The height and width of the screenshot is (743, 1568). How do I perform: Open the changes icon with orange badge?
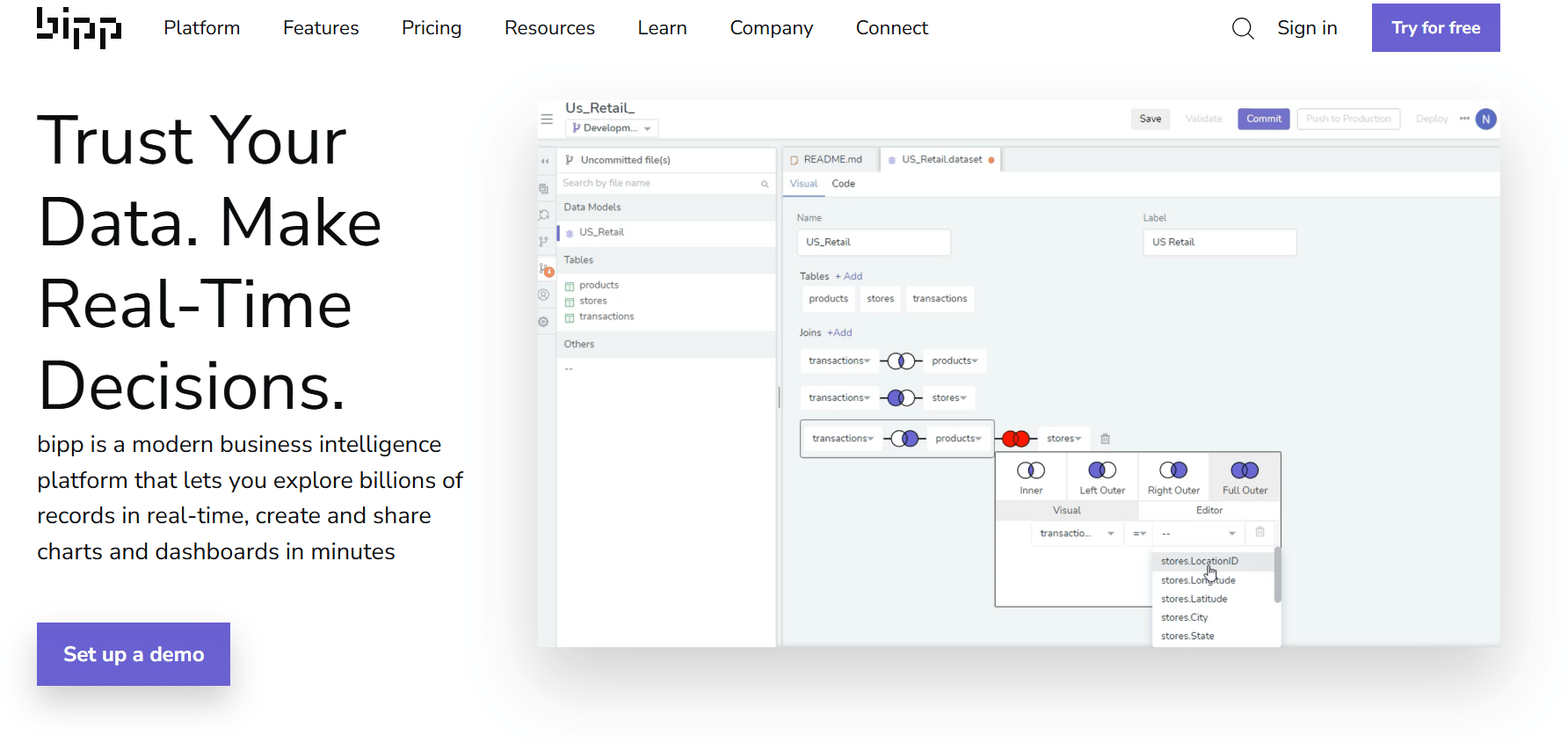click(x=546, y=270)
